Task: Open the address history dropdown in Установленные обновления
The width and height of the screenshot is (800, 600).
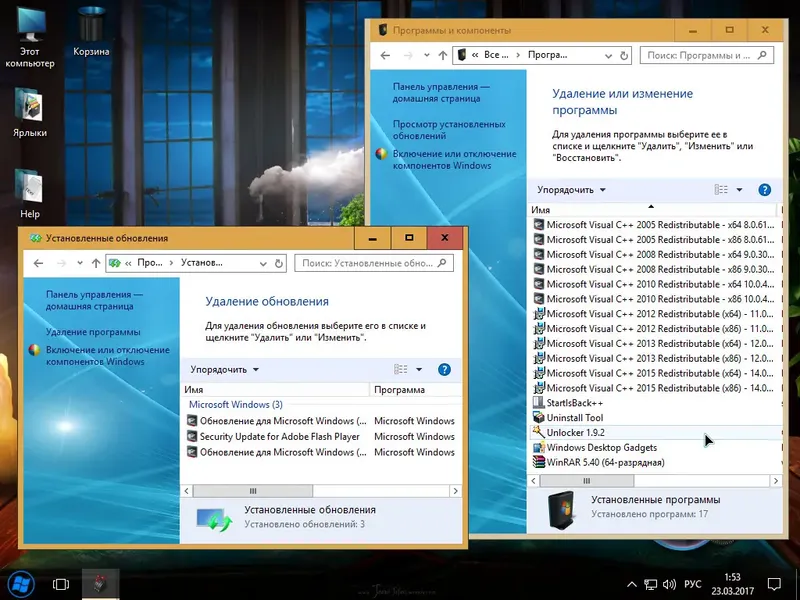Action: point(263,263)
